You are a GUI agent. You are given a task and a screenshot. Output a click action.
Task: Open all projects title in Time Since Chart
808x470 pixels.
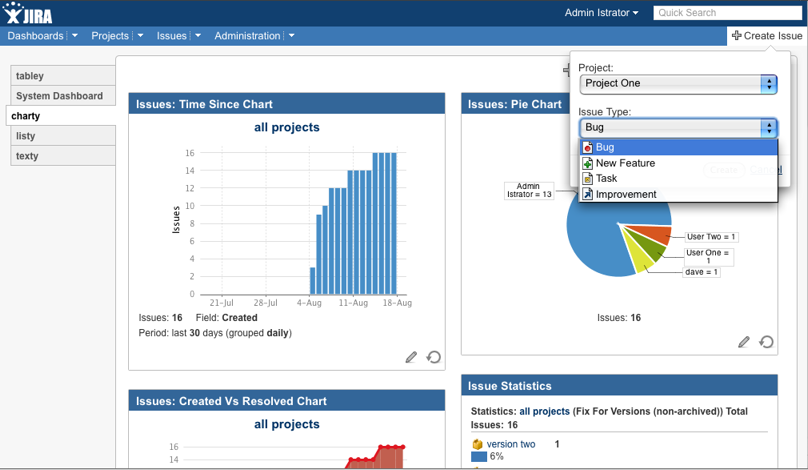pos(287,127)
